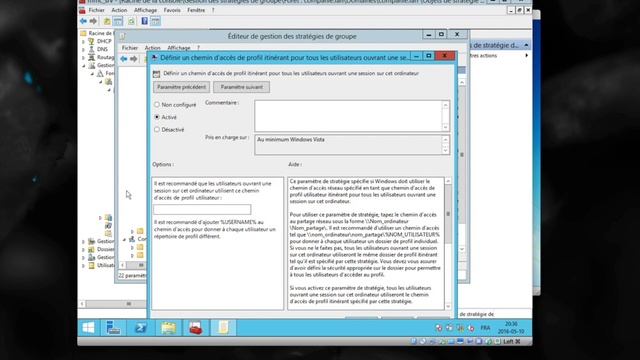Click the active document icon on taskbar
640x360 pixels.
pyautogui.click(x=223, y=327)
